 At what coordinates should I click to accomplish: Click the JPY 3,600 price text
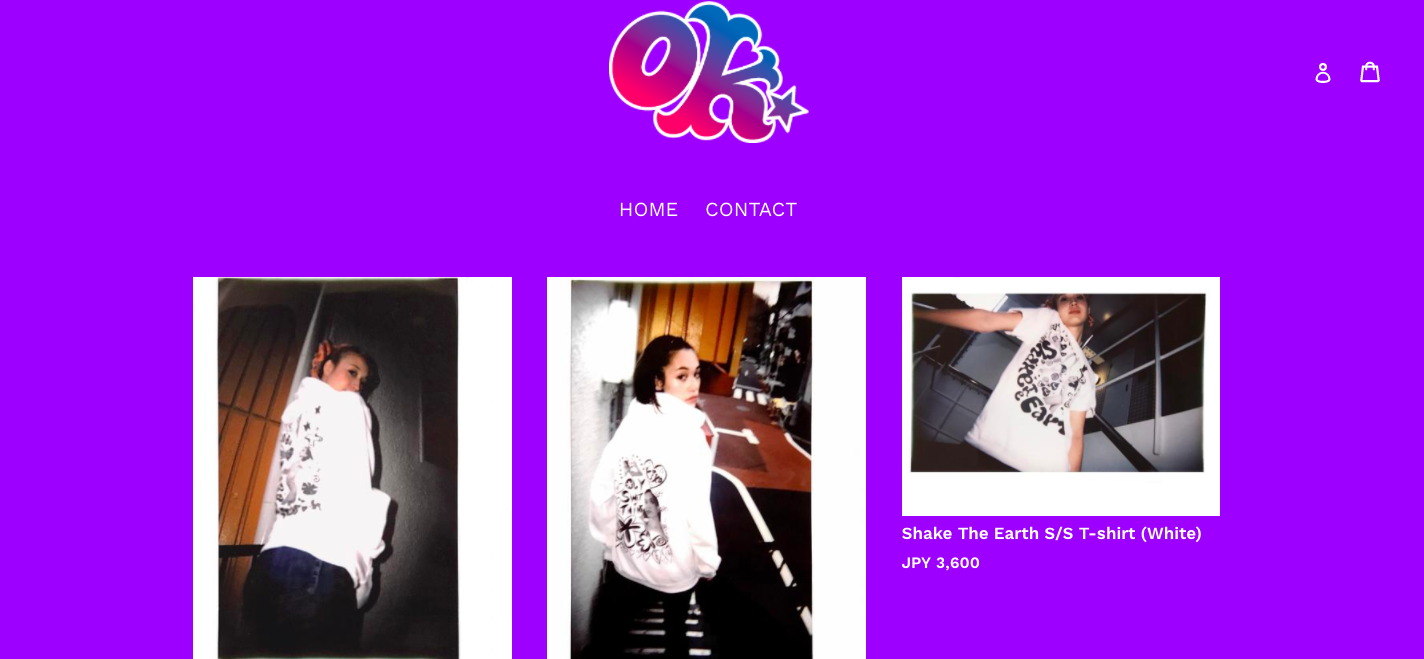(x=940, y=563)
